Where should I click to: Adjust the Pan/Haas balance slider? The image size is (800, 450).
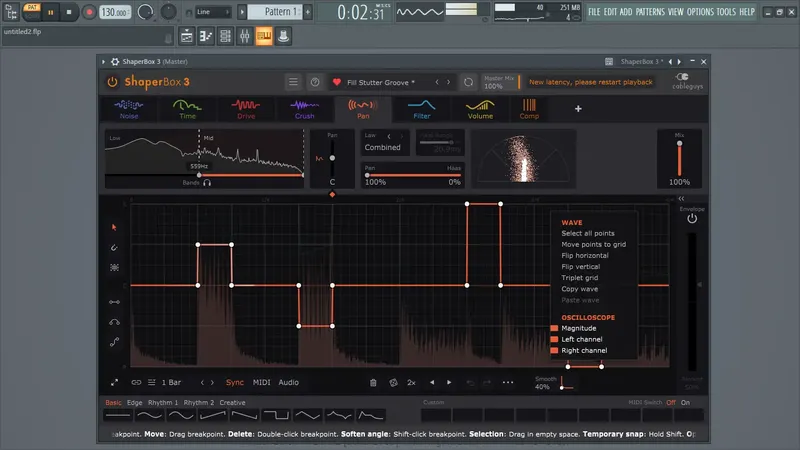click(413, 175)
